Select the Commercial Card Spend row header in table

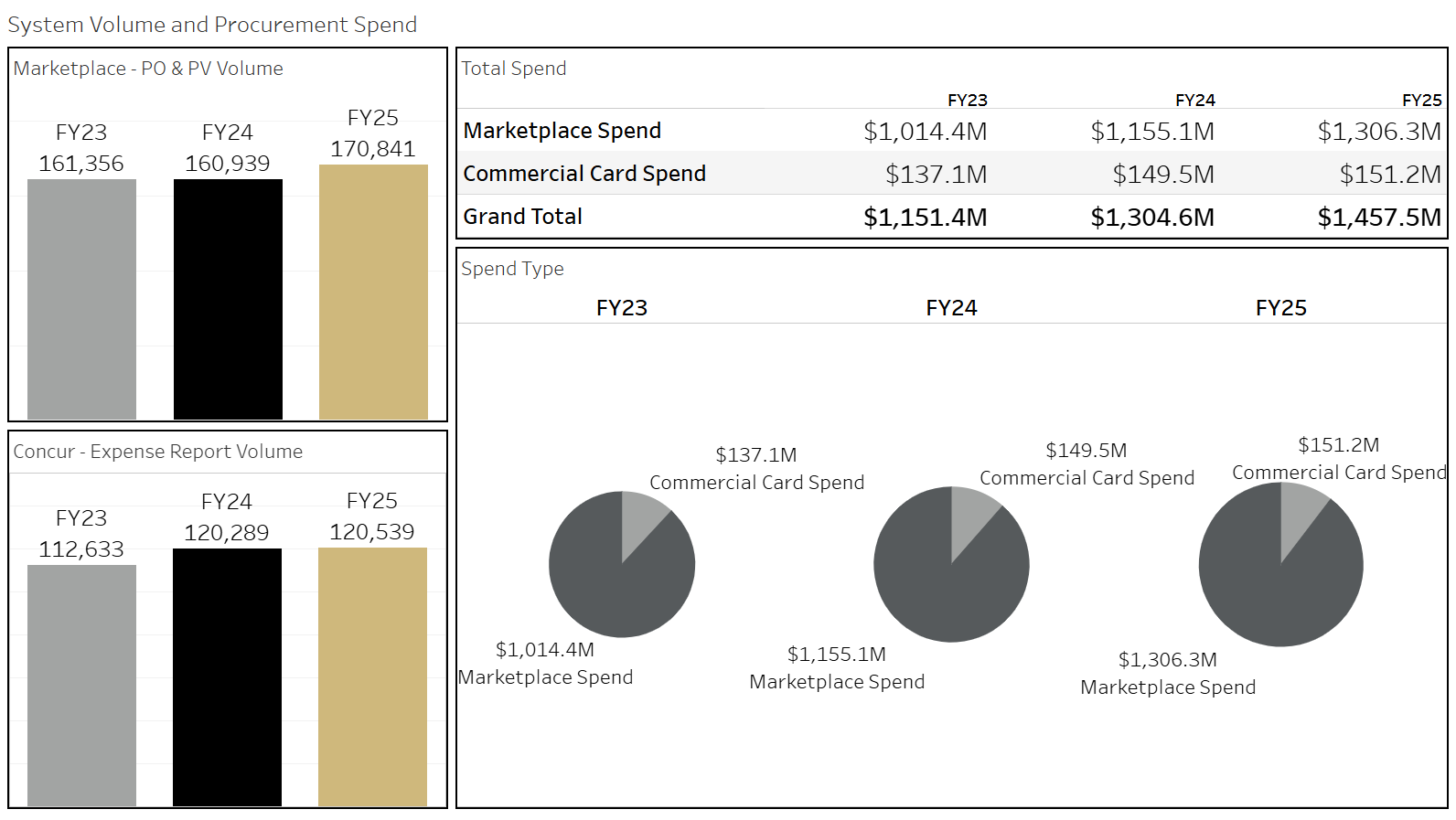click(x=584, y=174)
